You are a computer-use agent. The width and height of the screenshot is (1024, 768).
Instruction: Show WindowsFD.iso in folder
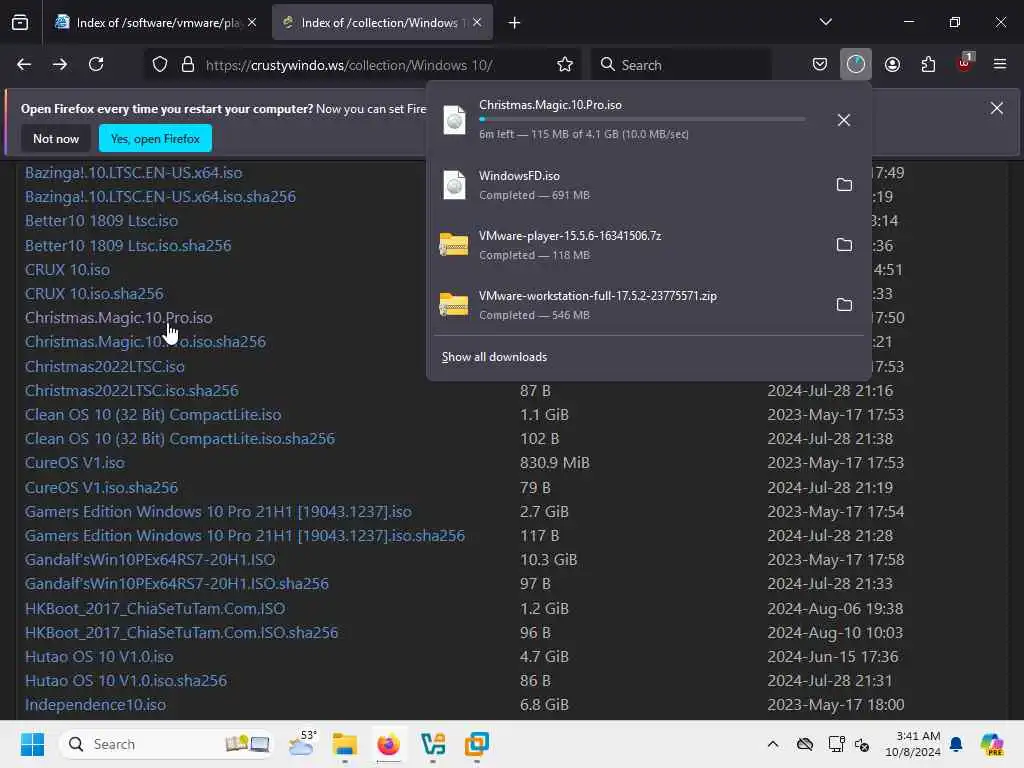(844, 185)
